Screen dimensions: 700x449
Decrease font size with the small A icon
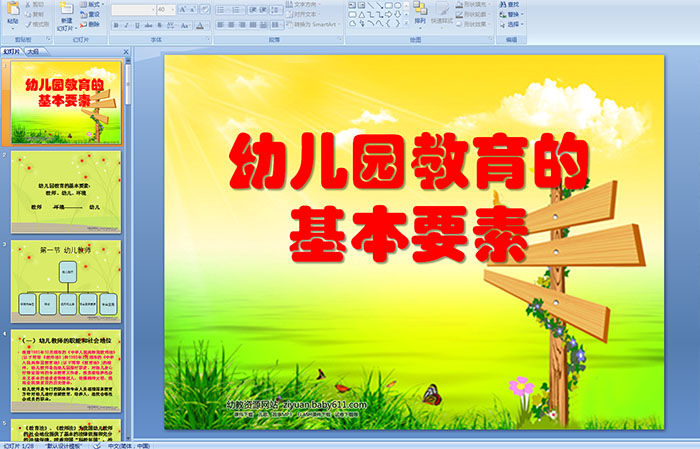pos(193,9)
